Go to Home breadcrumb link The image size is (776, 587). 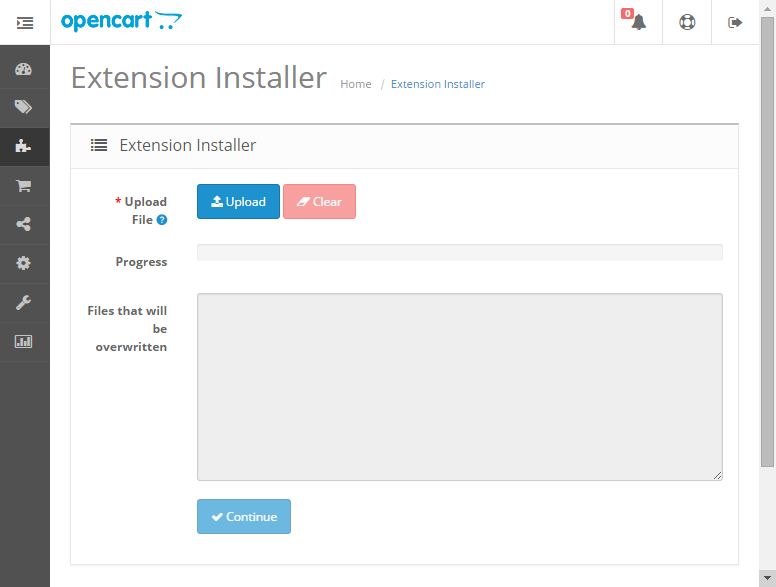pyautogui.click(x=356, y=84)
